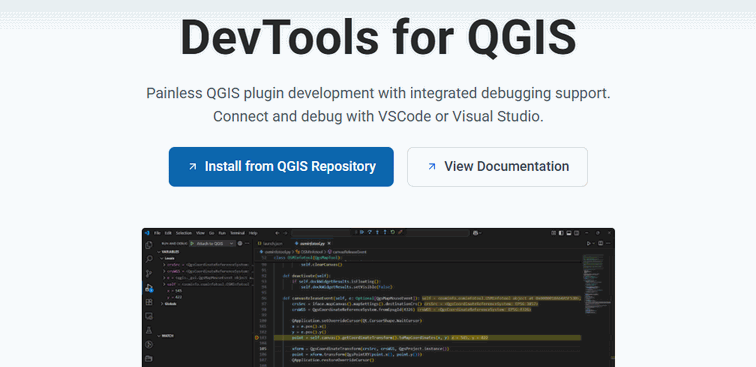Open Go menu in VSCode screenshot
This screenshot has width=756, height=367.
212,233
